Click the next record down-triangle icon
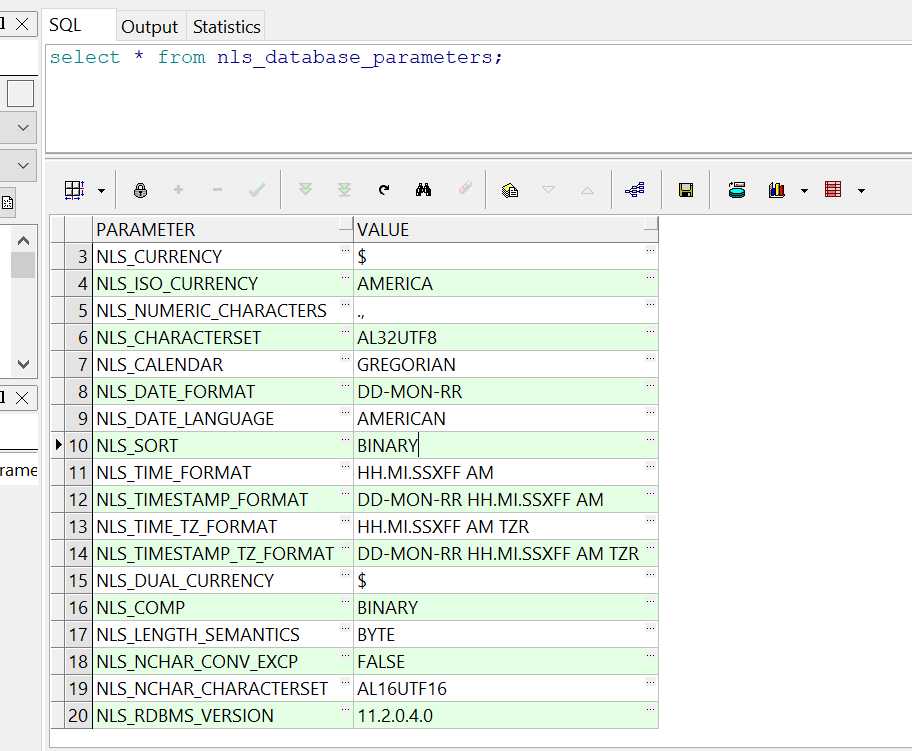Screen dimensions: 912x751 (x=548, y=190)
